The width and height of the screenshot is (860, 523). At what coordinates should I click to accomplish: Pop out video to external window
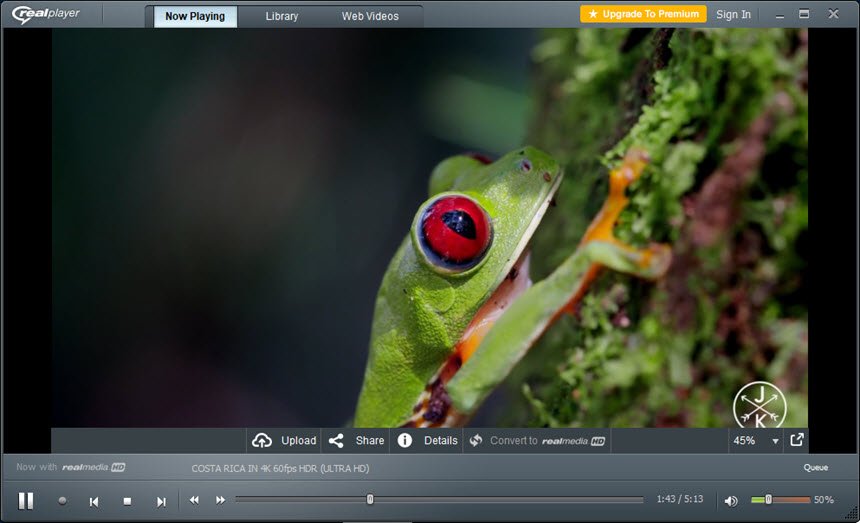[x=797, y=440]
